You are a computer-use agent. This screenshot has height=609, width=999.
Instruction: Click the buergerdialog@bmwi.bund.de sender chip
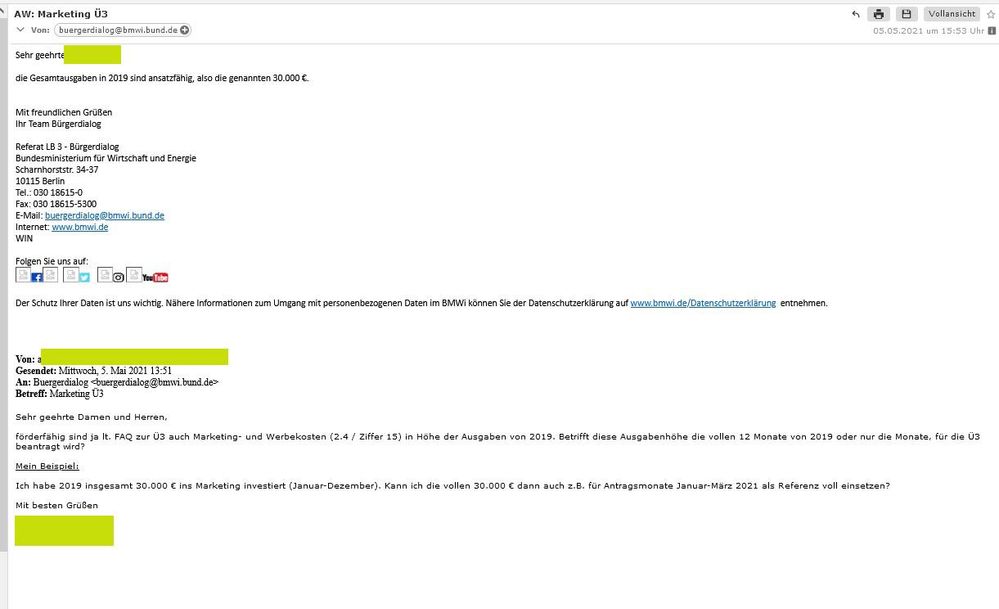[x=118, y=31]
